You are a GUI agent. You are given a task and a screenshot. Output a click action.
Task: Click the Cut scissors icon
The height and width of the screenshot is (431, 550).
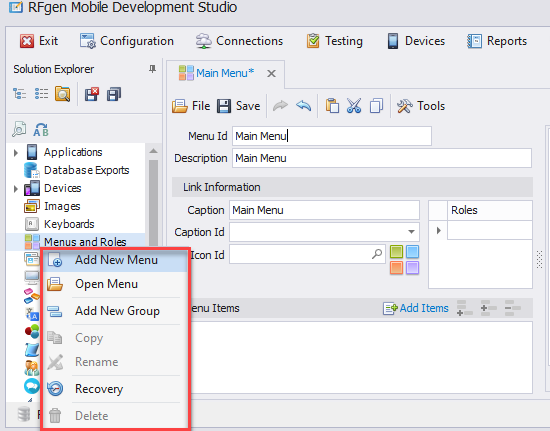click(x=354, y=106)
